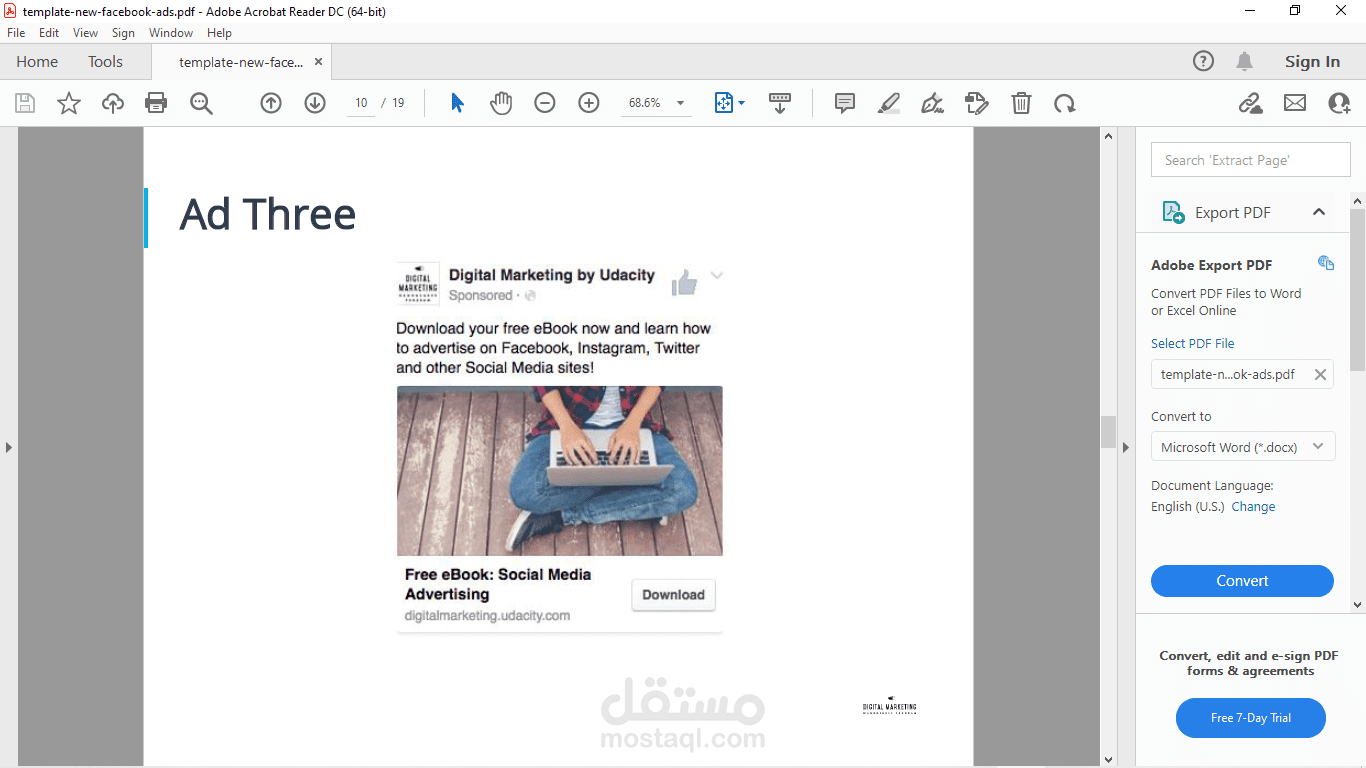1366x768 pixels.
Task: Click the Download button in the ad
Action: [x=673, y=595]
